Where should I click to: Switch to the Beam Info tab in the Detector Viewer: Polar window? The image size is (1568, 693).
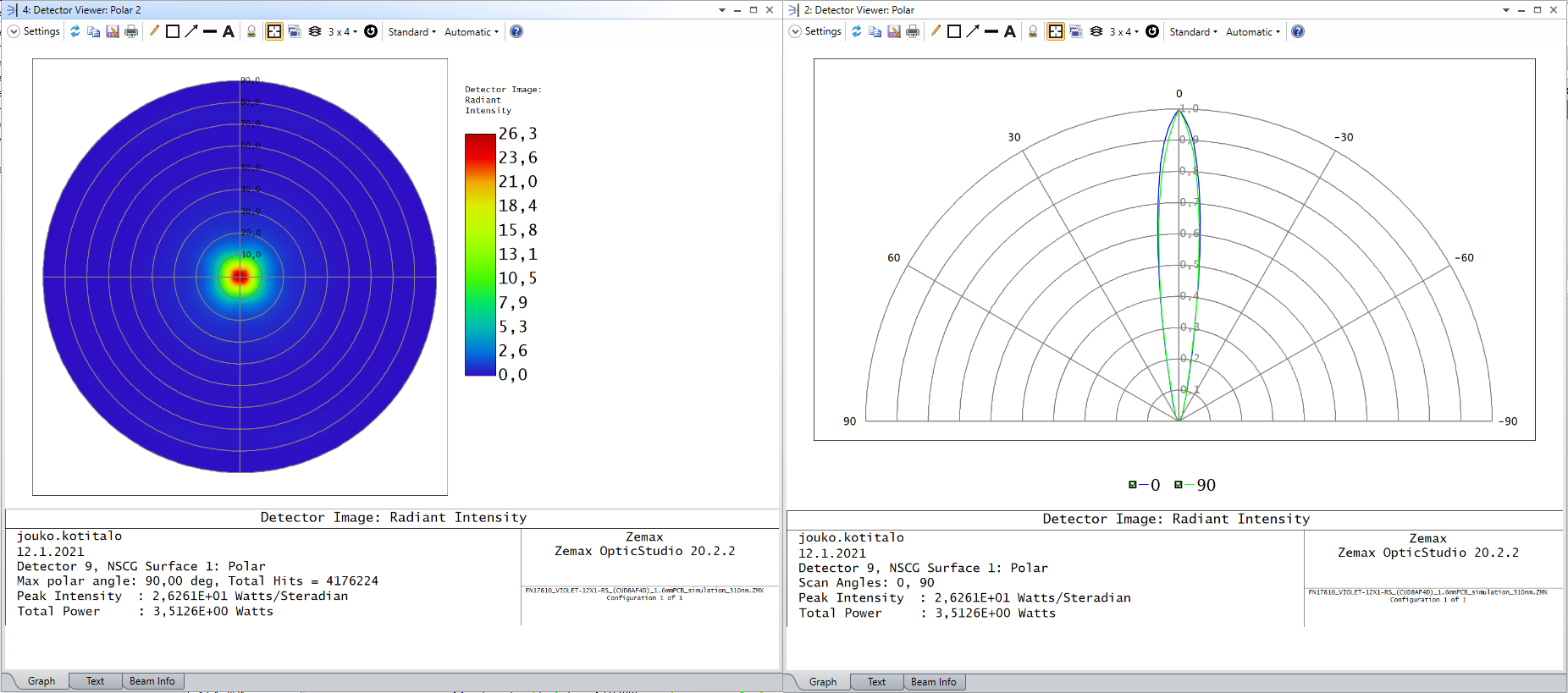click(934, 682)
